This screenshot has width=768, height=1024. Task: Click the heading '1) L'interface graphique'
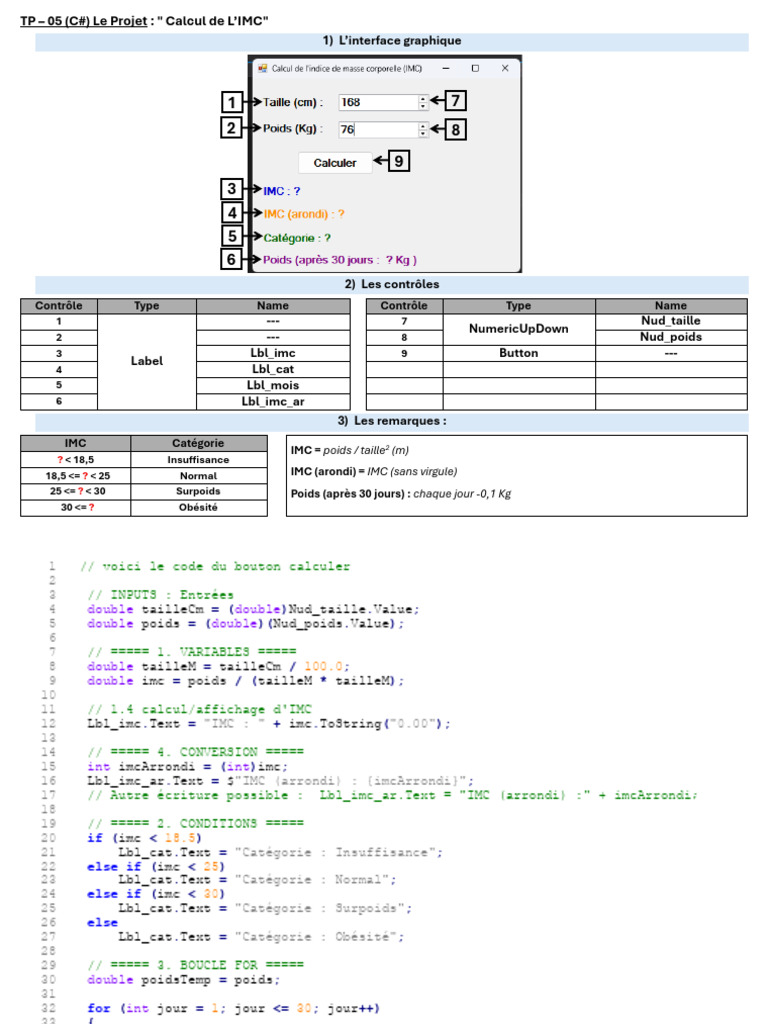pyautogui.click(x=392, y=40)
